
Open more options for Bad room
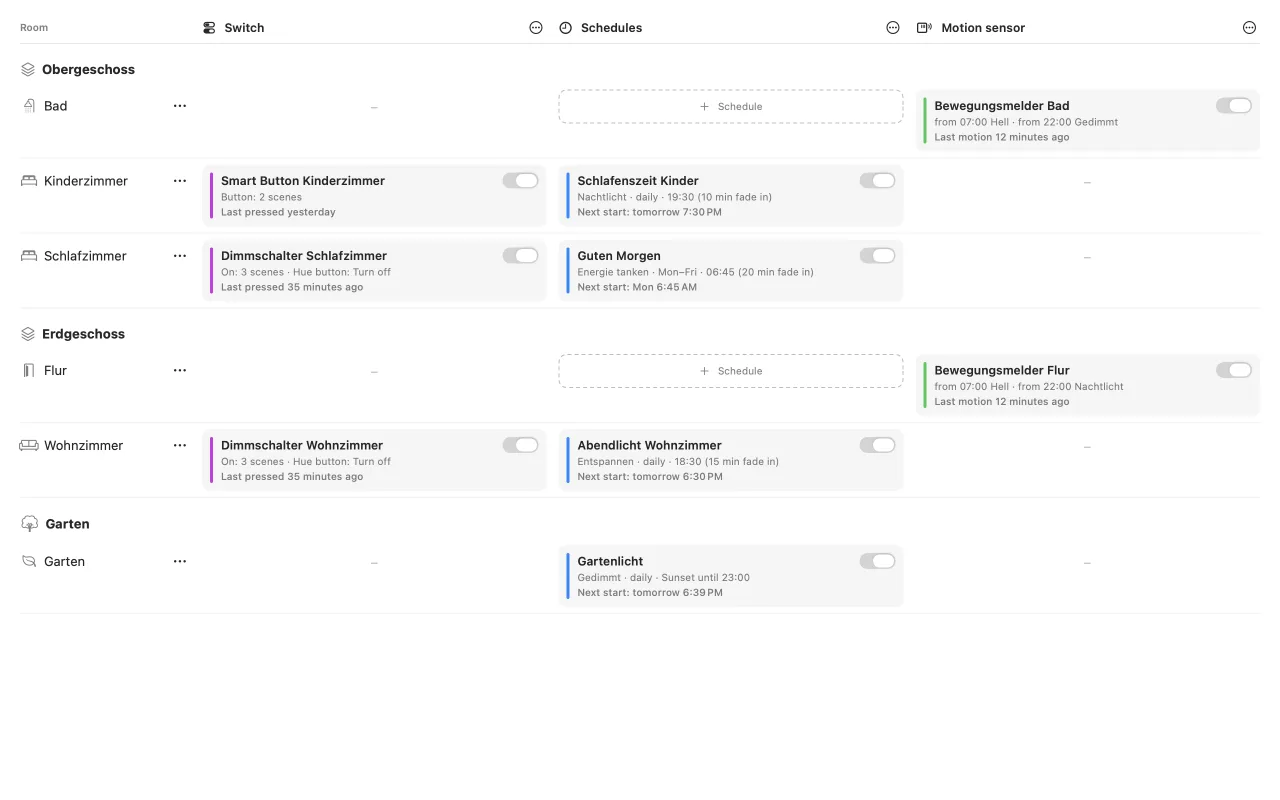point(180,106)
